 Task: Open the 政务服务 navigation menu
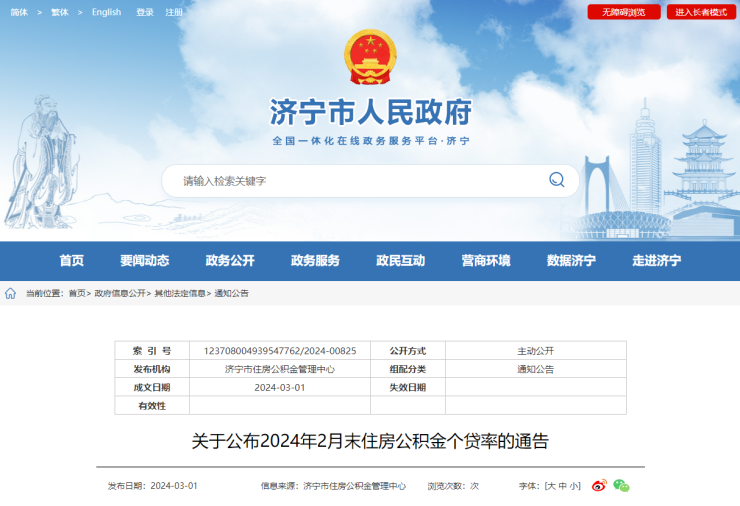point(315,261)
